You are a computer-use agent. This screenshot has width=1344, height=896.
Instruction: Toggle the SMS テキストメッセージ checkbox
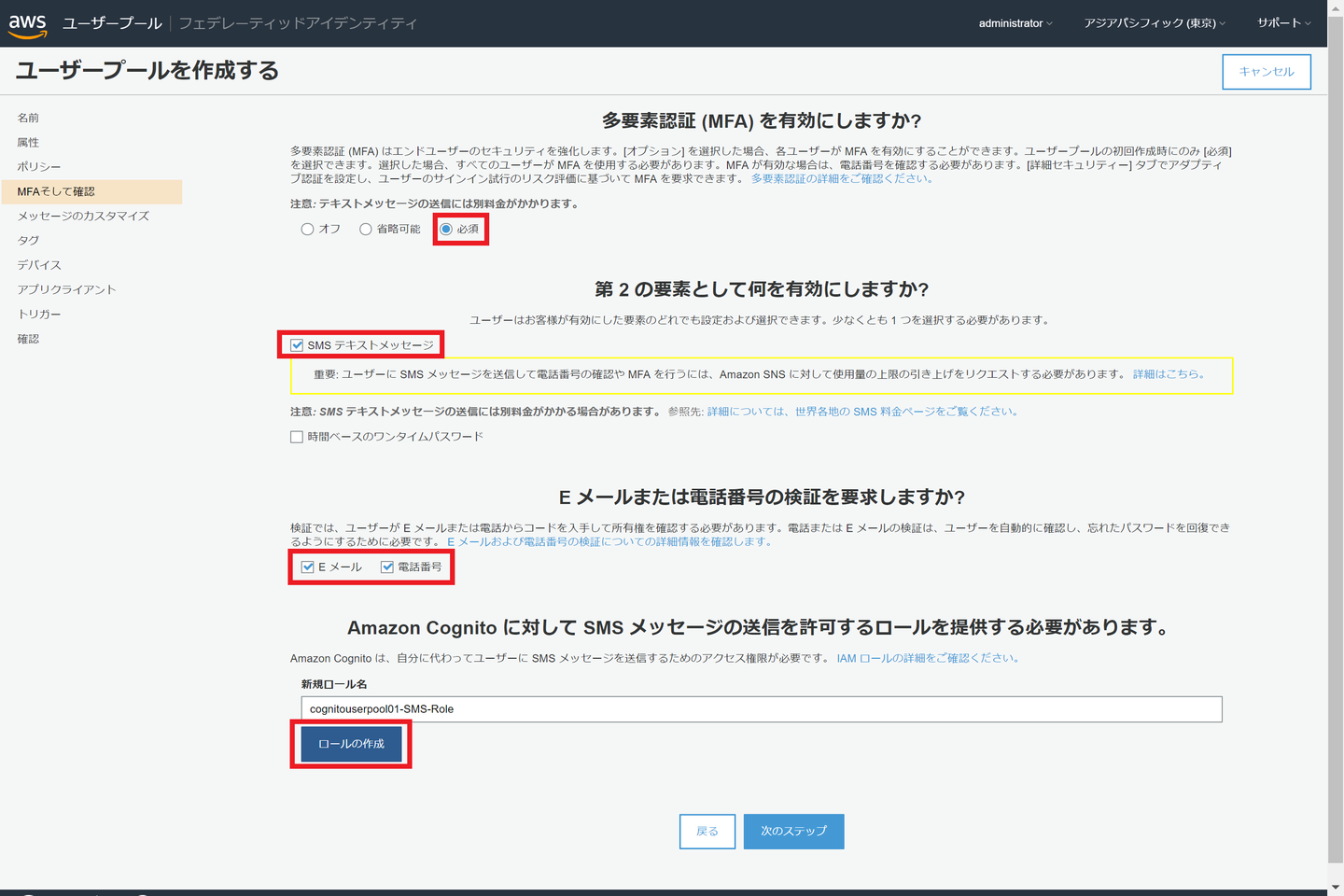pyautogui.click(x=297, y=345)
